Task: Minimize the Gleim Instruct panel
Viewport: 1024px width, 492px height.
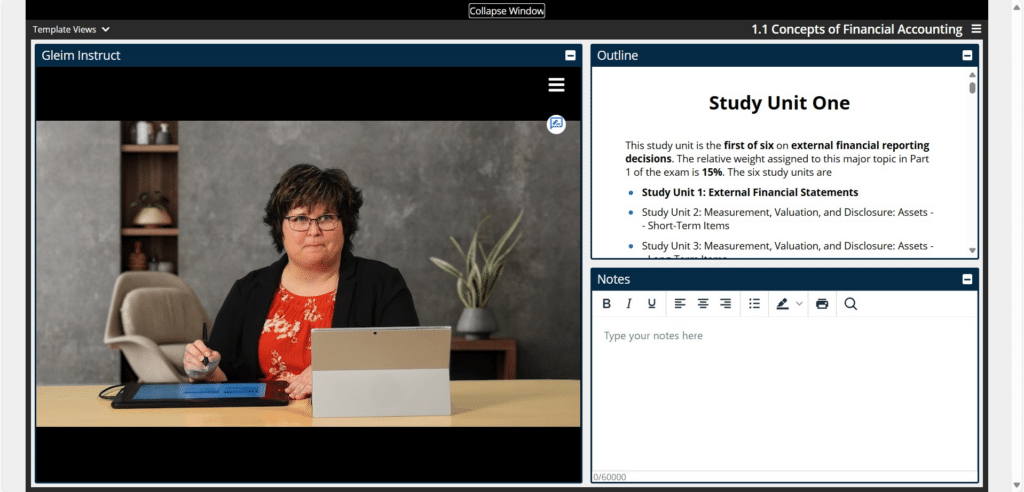Action: (x=570, y=56)
